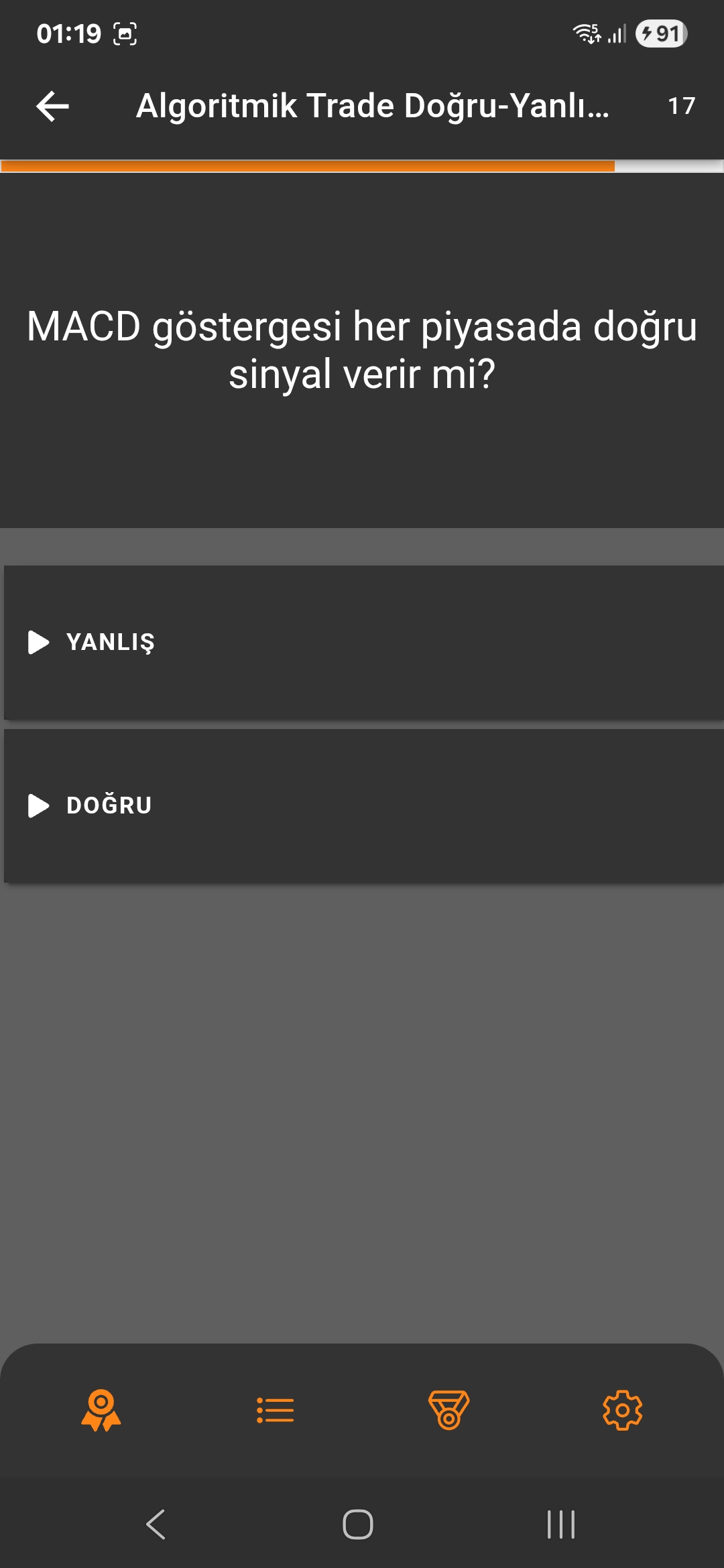This screenshot has height=1568, width=724.
Task: Open the list view icon in bottom bar
Action: click(x=275, y=1411)
